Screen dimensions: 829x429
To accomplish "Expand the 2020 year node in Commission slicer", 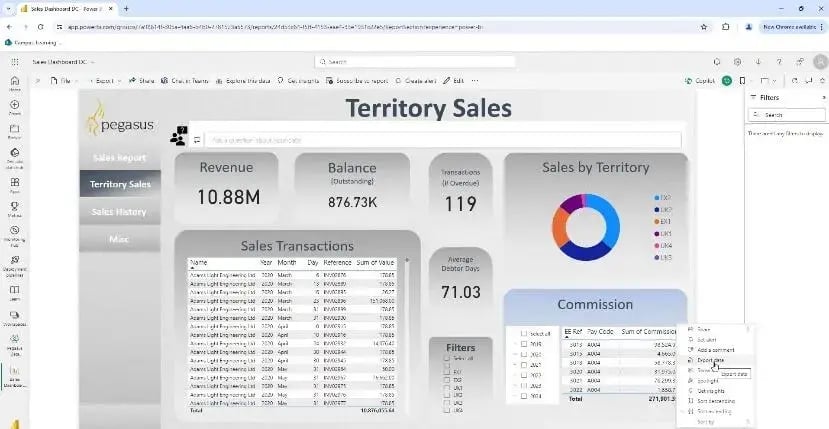I will click(x=515, y=354).
